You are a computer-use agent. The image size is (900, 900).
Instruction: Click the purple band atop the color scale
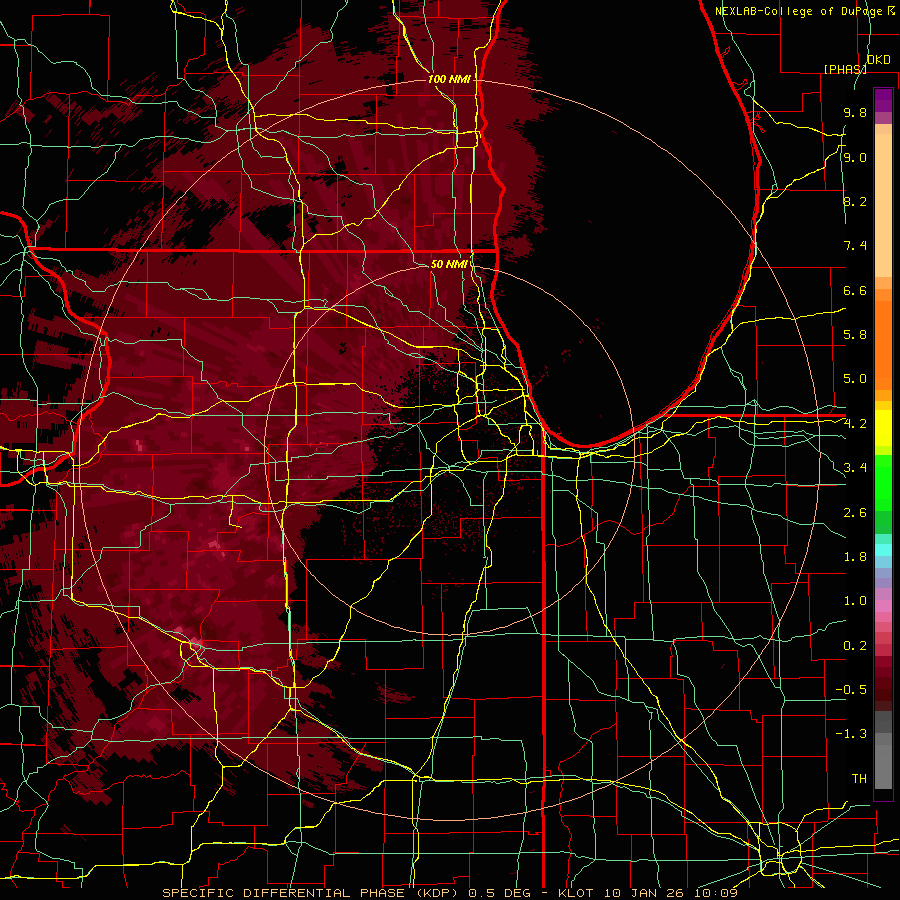[x=883, y=100]
